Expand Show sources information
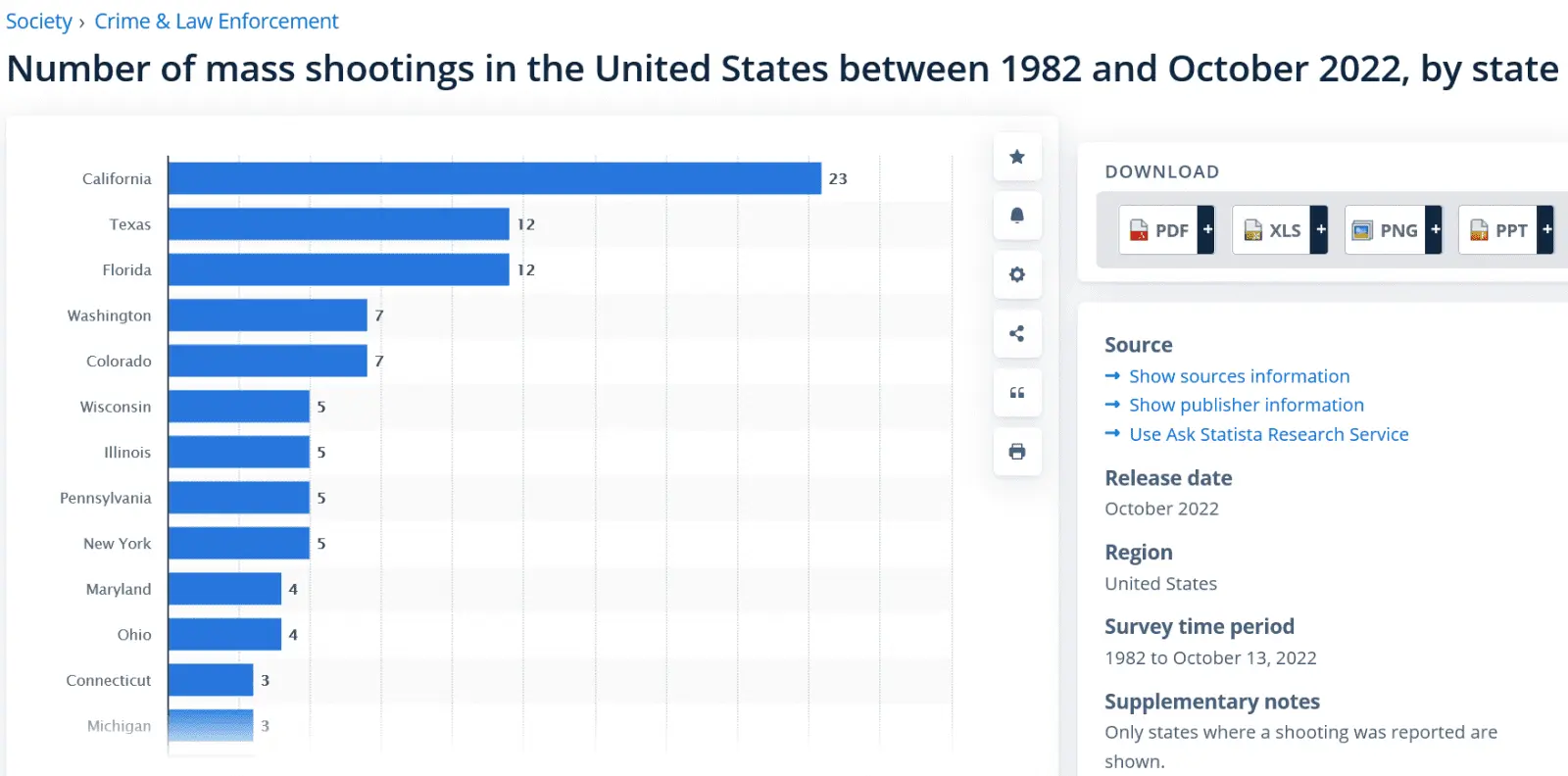This screenshot has width=1568, height=776. (x=1239, y=376)
